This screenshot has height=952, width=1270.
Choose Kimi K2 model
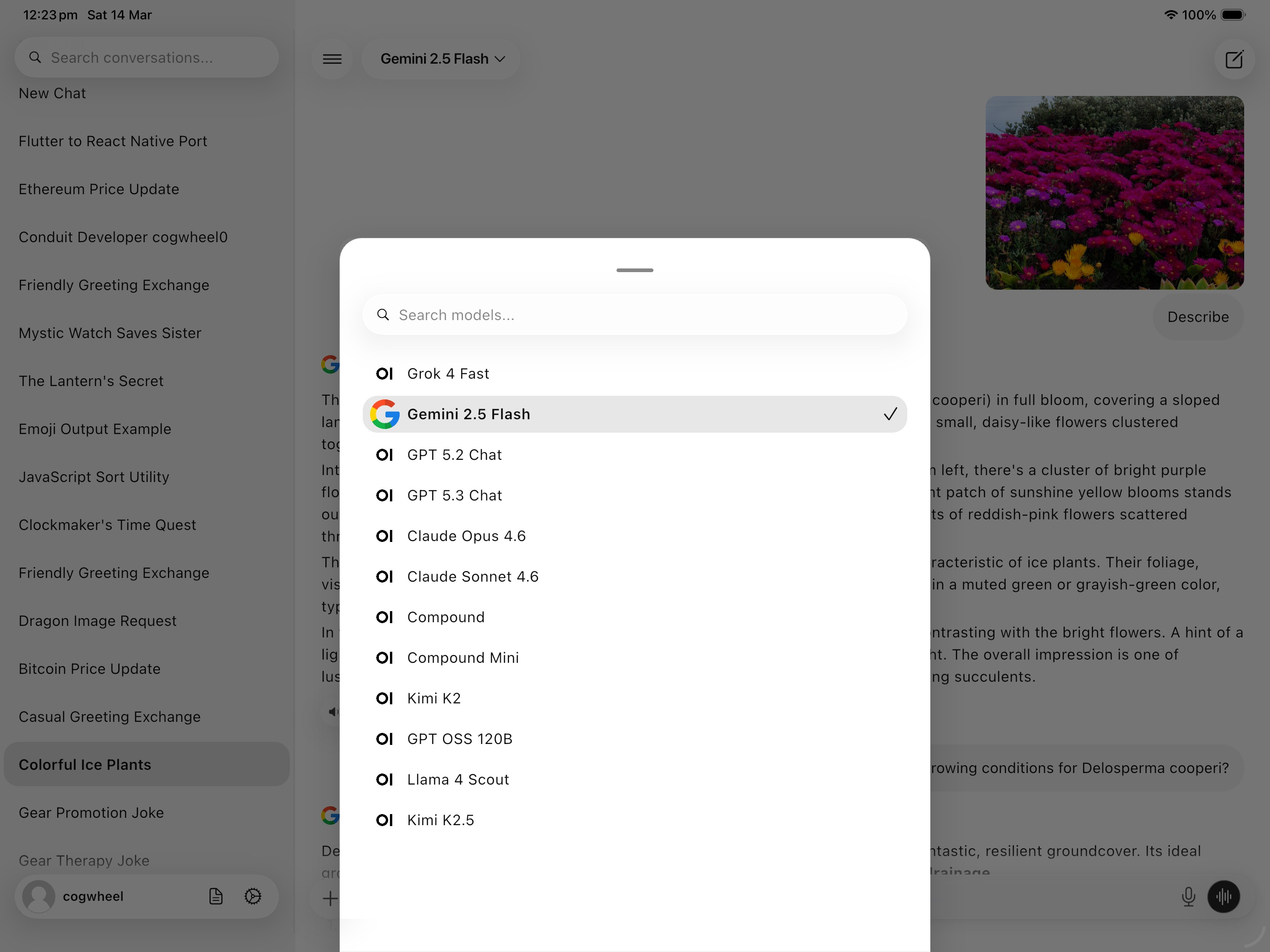pyautogui.click(x=635, y=698)
